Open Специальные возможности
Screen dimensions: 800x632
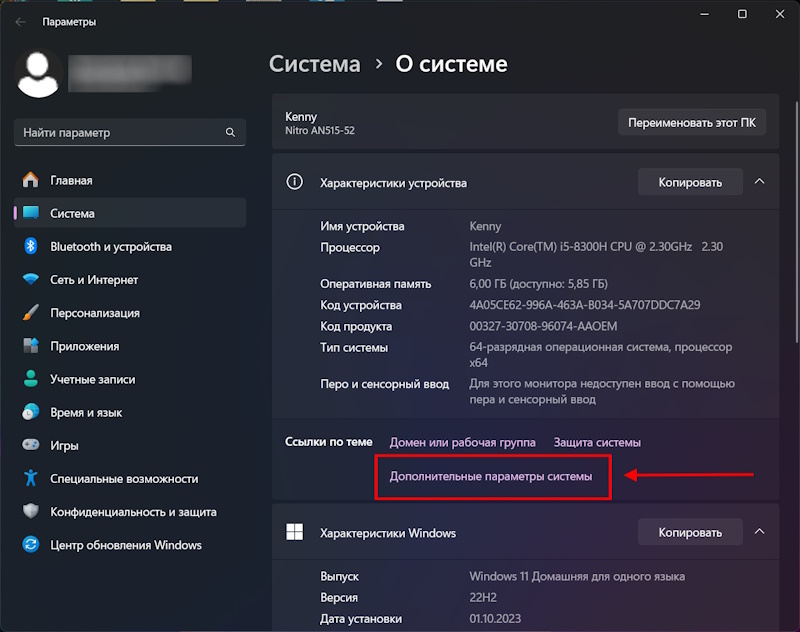point(130,478)
